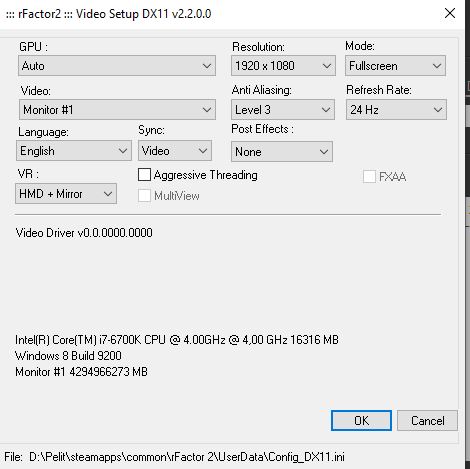Screen dimensions: 470x469
Task: Toggle the MultiView checkbox
Action: click(x=144, y=196)
